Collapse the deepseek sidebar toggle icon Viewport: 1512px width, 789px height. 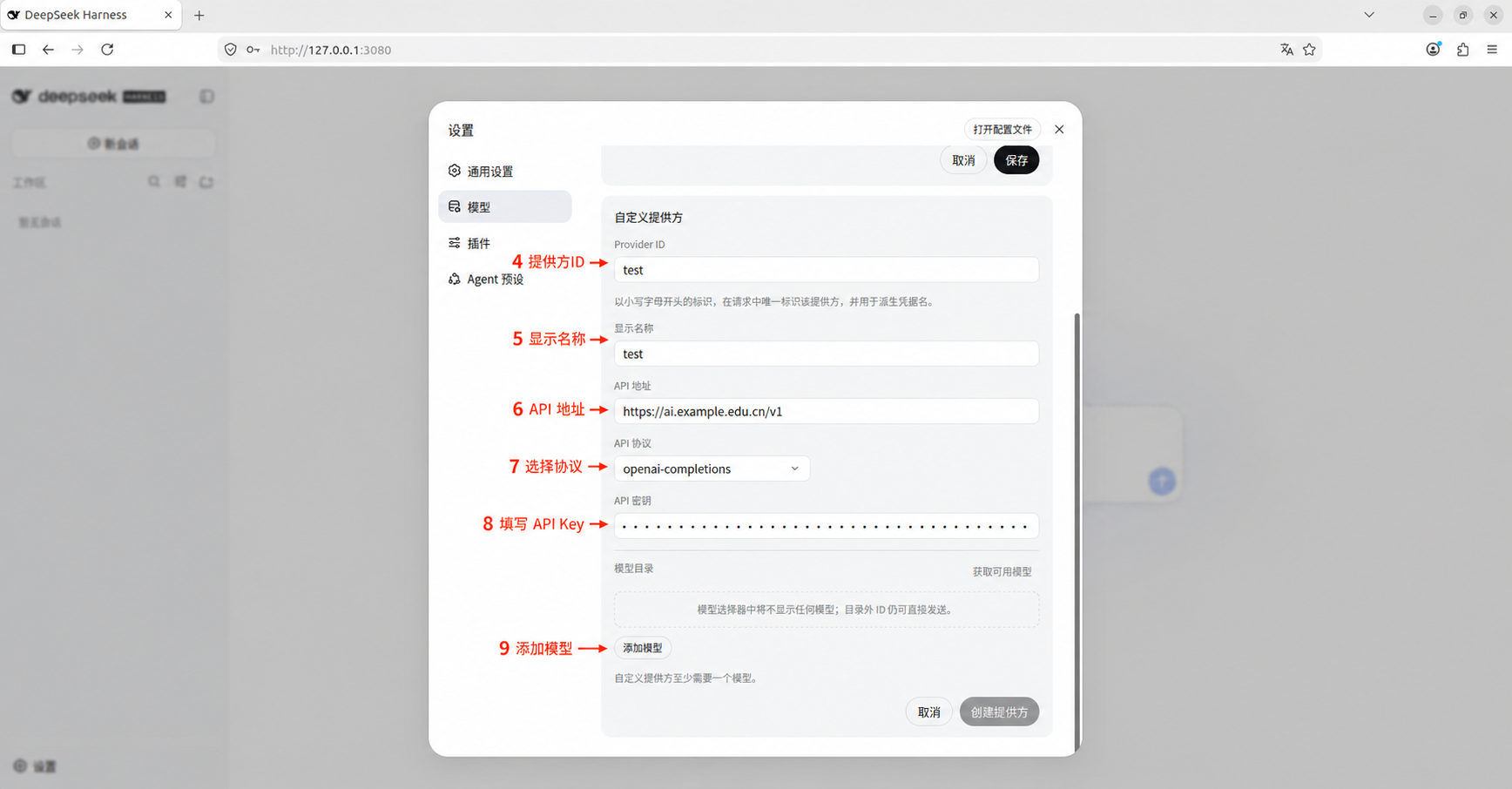pos(206,96)
